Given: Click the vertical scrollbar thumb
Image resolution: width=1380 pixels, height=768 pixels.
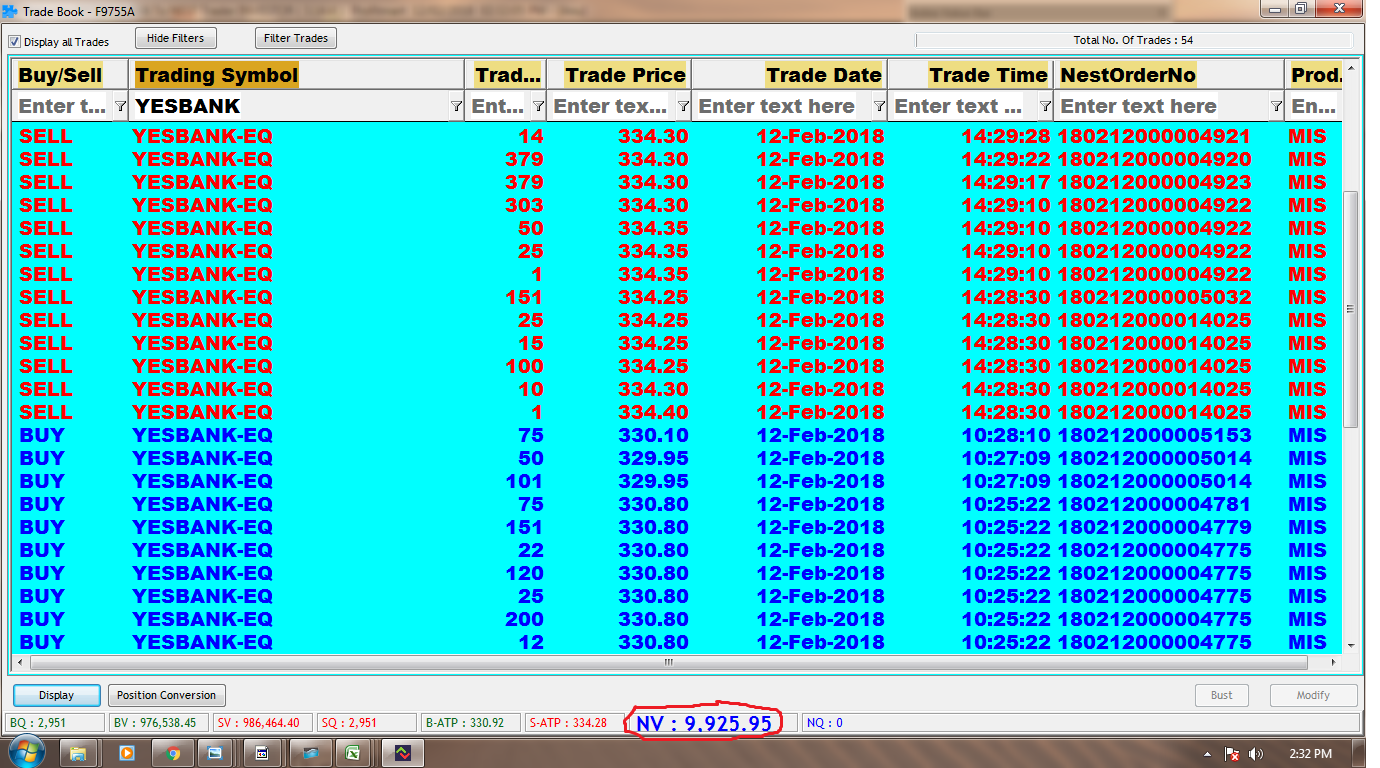Looking at the screenshot, I should (1350, 310).
